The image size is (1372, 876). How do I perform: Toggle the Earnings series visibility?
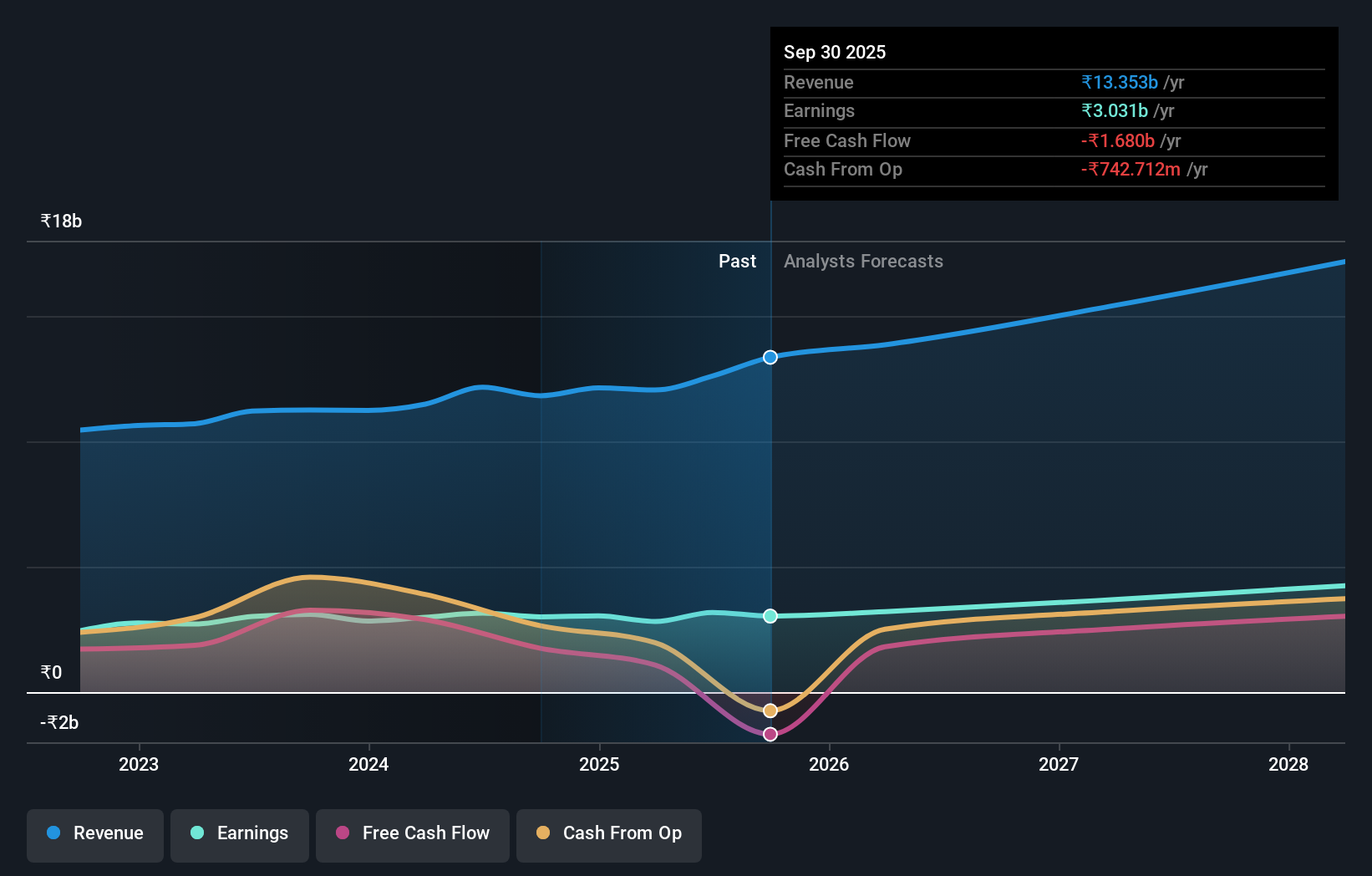pyautogui.click(x=239, y=833)
